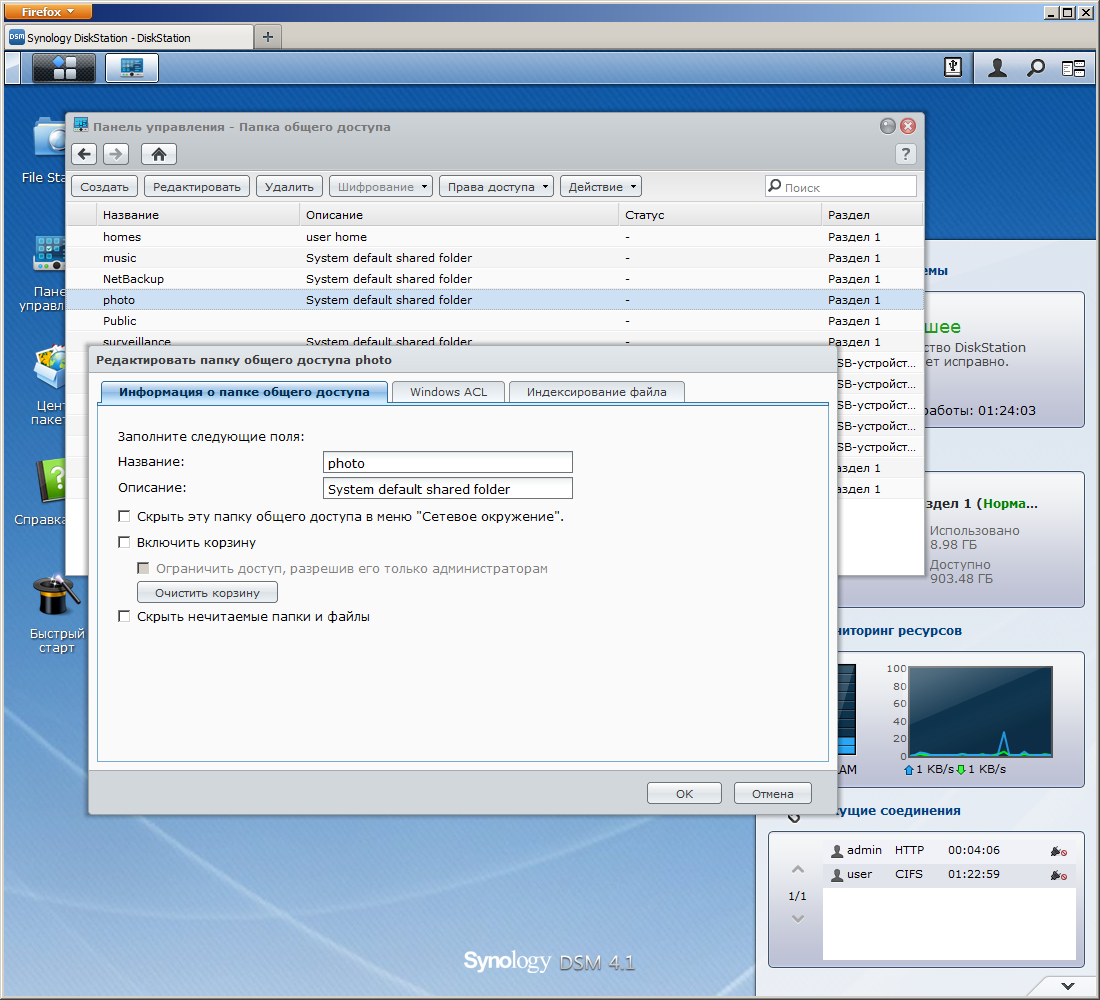The width and height of the screenshot is (1100, 1000).
Task: Click Очистить корзину button
Action: click(x=207, y=592)
